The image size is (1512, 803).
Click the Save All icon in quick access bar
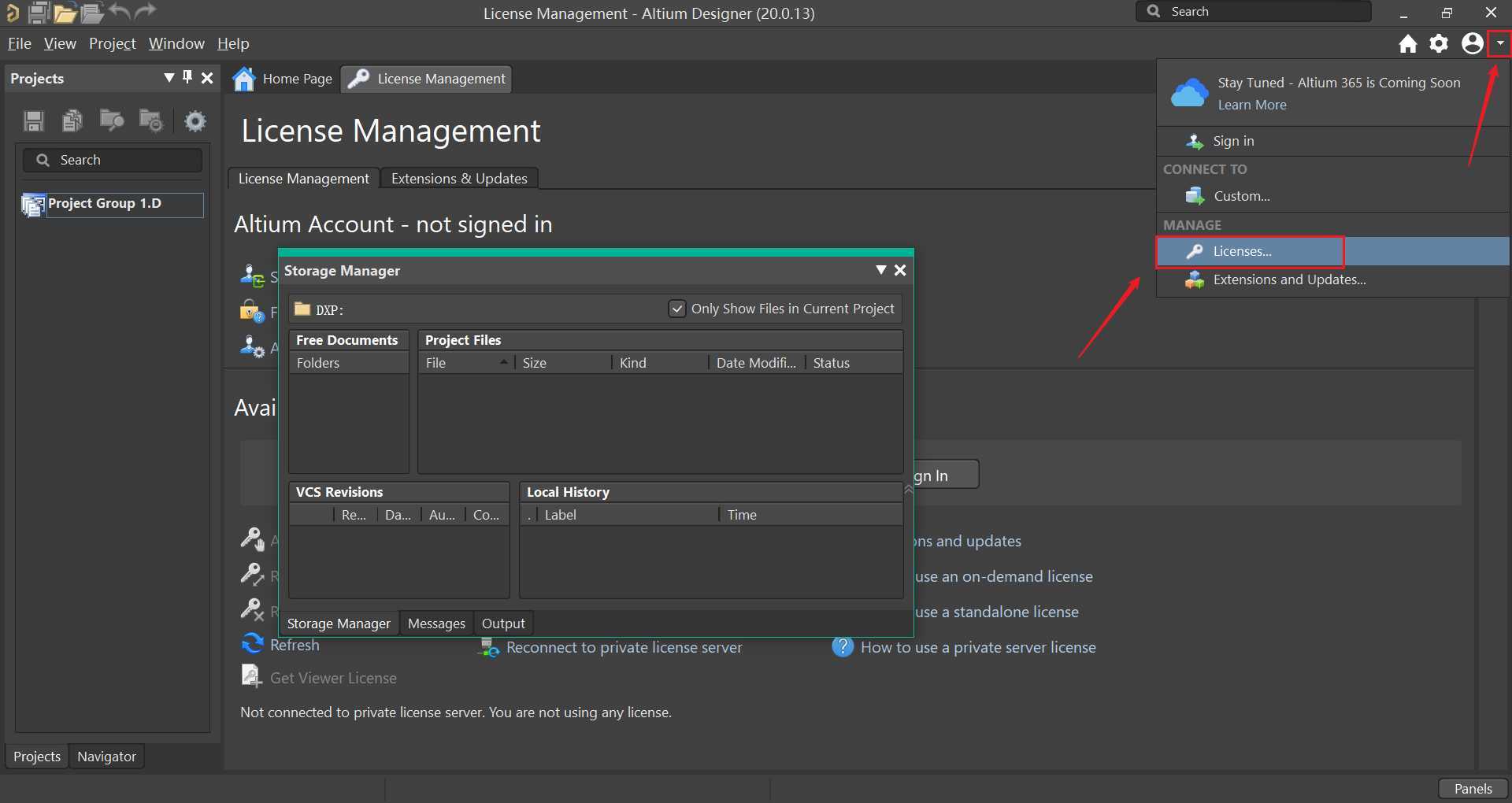pyautogui.click(x=39, y=13)
